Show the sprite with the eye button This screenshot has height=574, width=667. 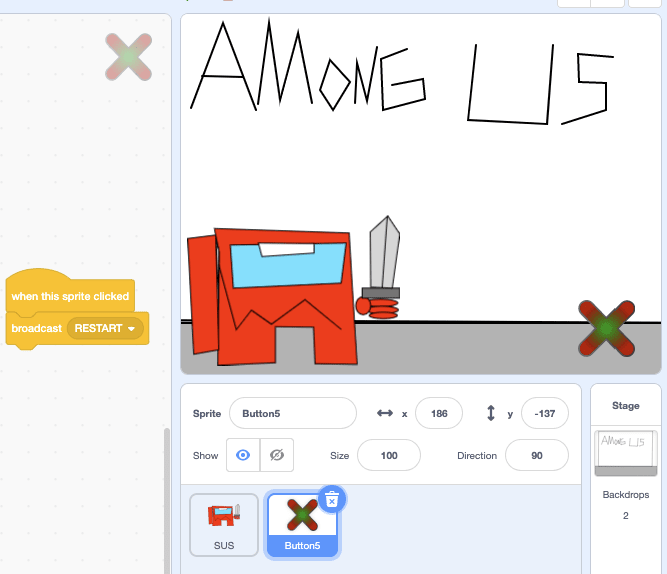click(x=243, y=455)
